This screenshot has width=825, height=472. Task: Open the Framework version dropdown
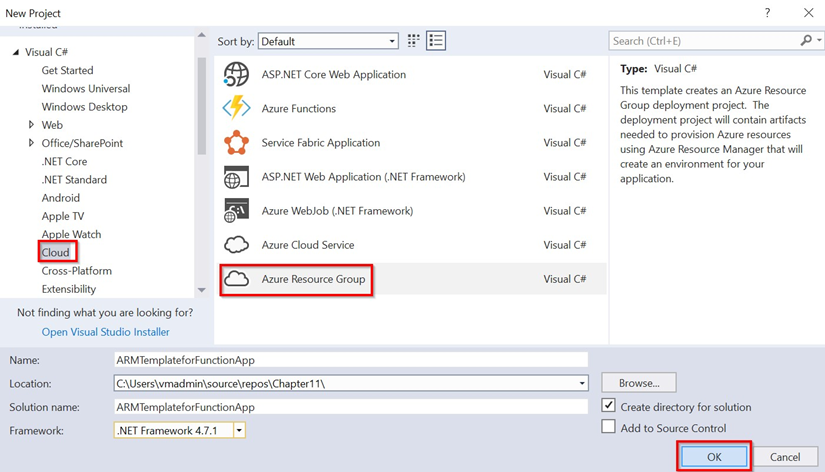pos(239,430)
